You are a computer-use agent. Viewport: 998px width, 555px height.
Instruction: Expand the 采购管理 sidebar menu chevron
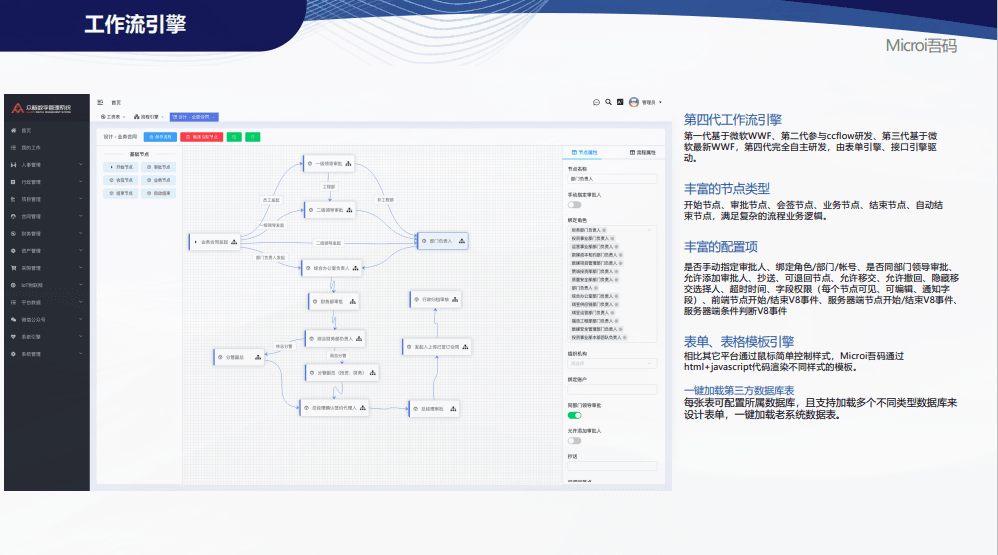(81, 268)
